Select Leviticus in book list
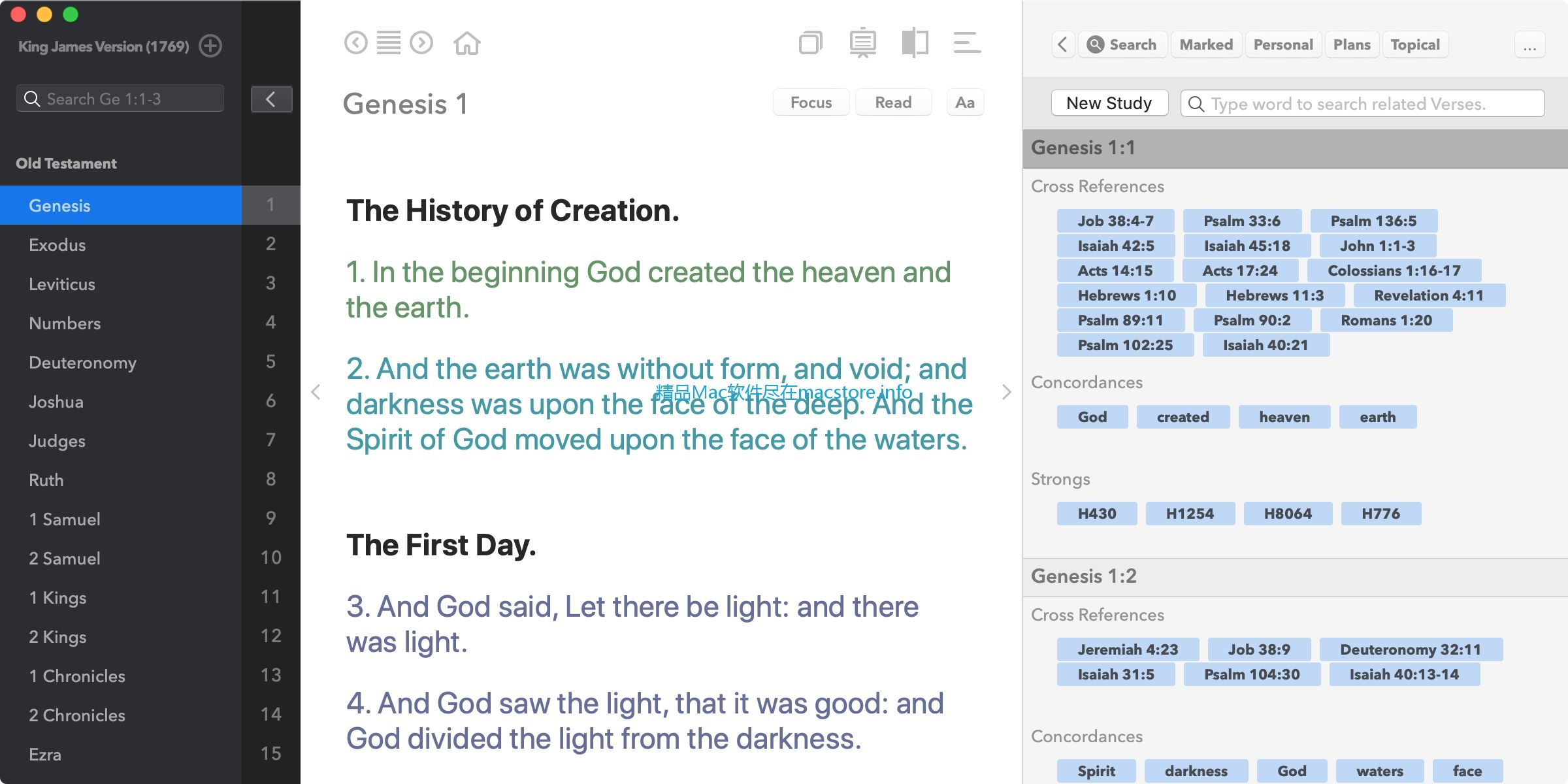The image size is (1568, 784). [x=121, y=284]
